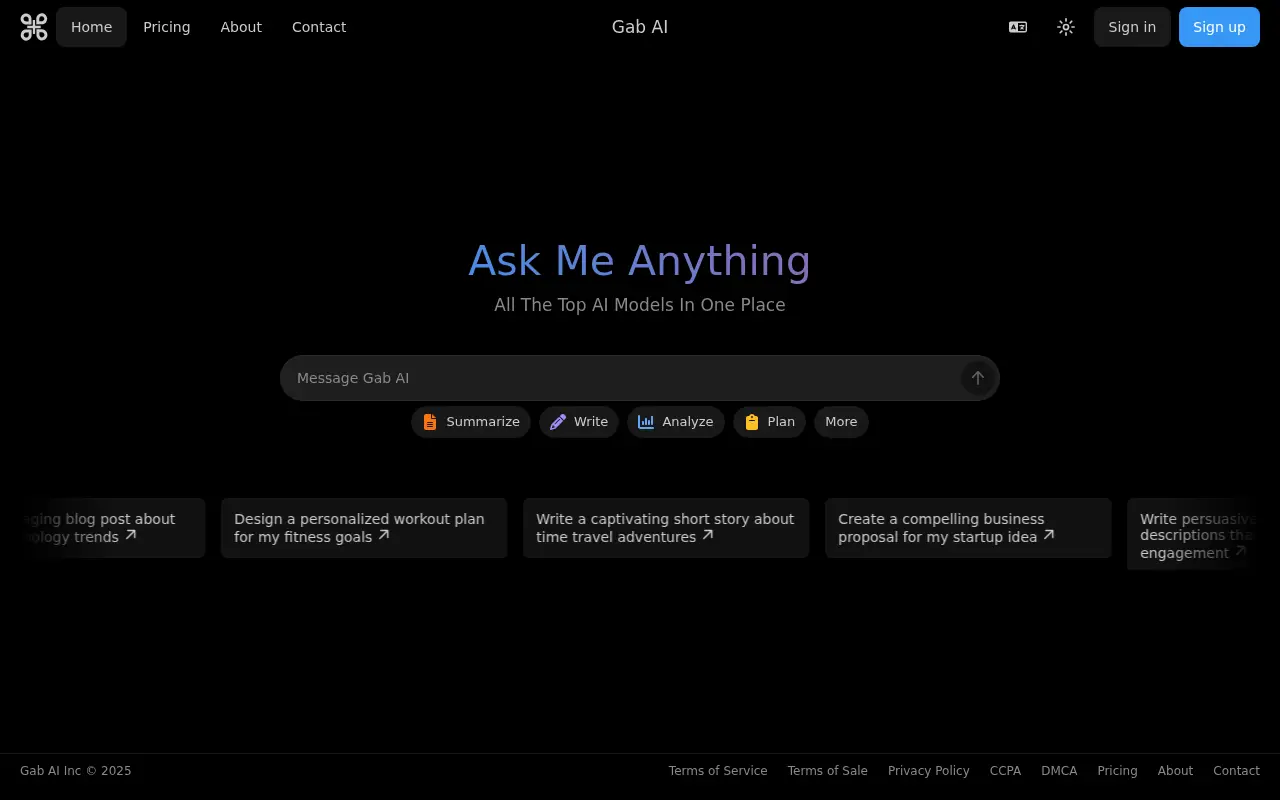Enable the Analyze mode chip

pos(676,422)
